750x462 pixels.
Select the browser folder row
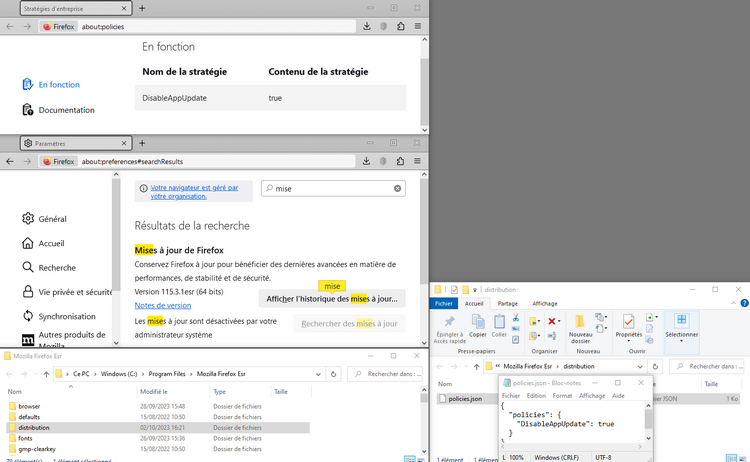(158, 406)
